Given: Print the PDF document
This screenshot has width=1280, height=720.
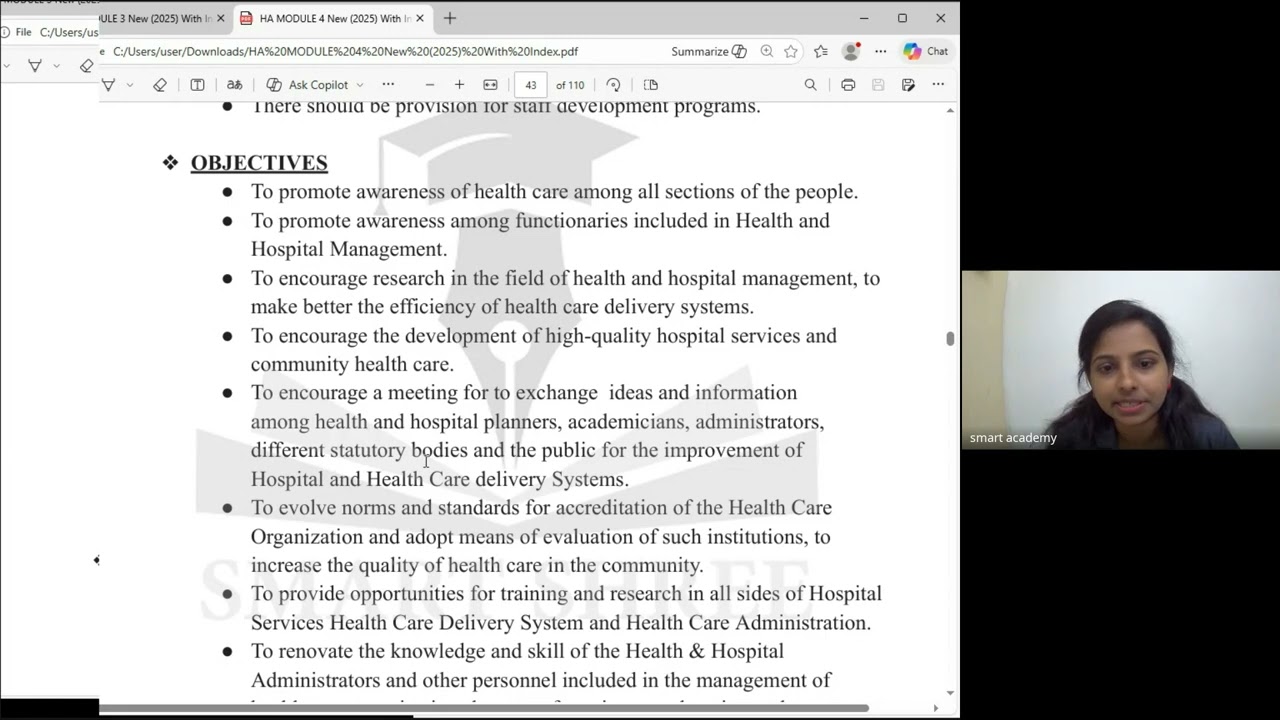Looking at the screenshot, I should pos(848,85).
